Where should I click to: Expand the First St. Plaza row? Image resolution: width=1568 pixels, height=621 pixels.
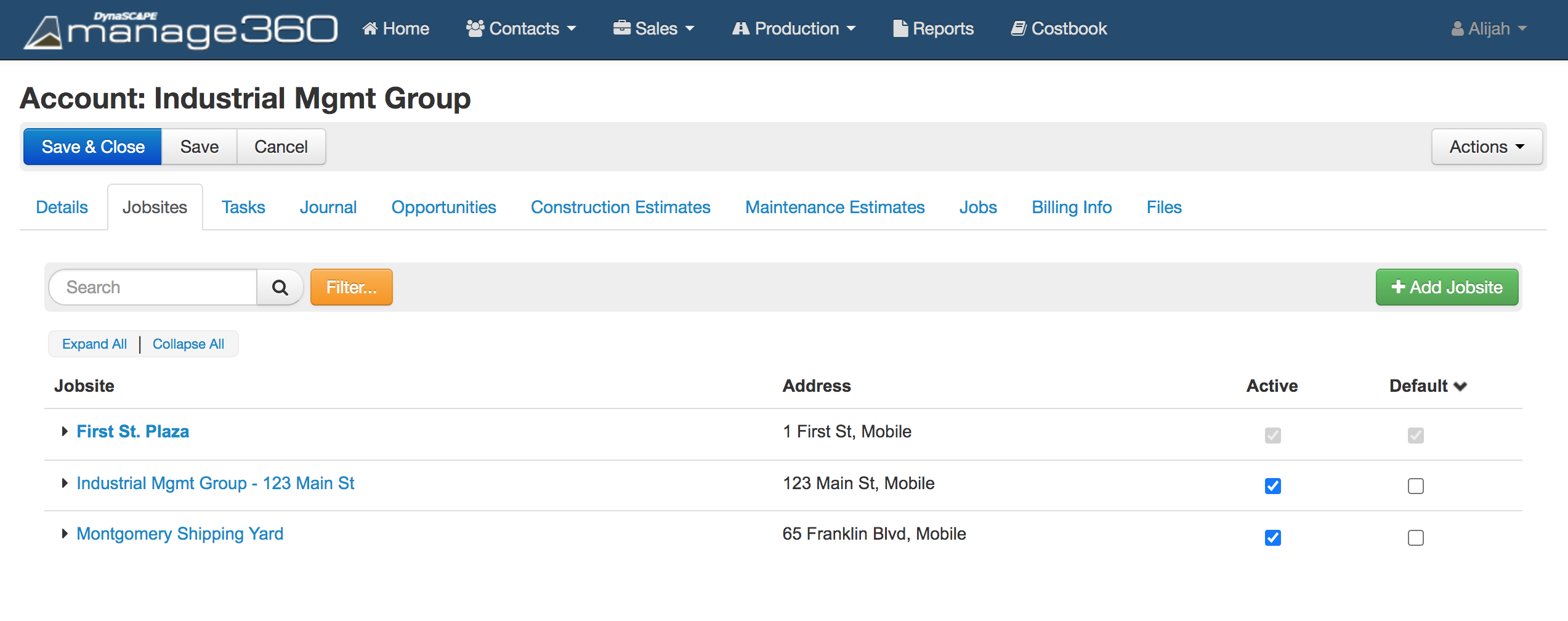coord(65,431)
